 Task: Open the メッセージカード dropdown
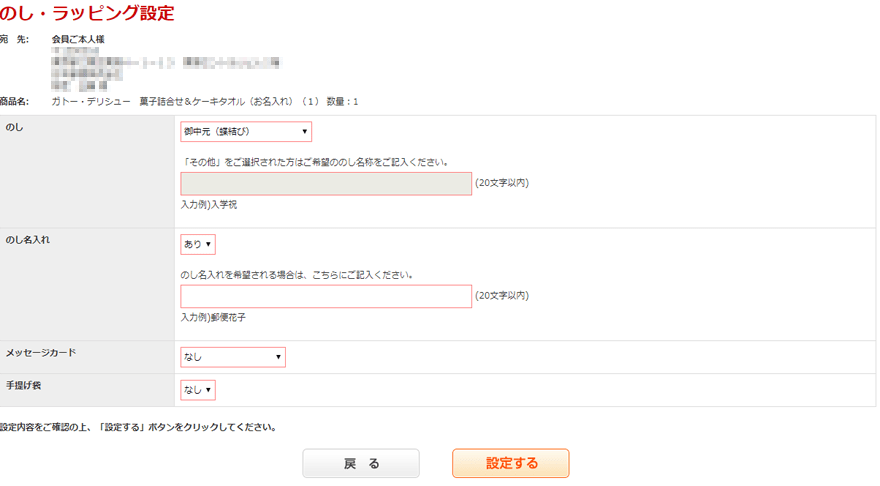point(232,357)
